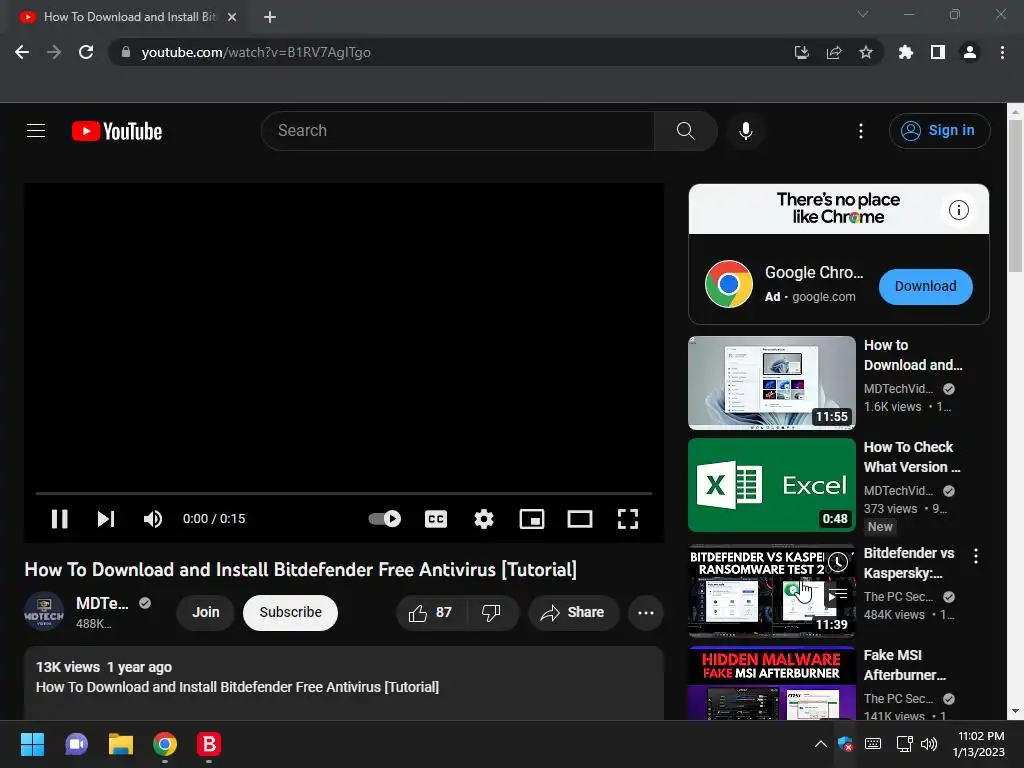Viewport: 1024px width, 768px height.
Task: Switch to theater mode
Action: (x=580, y=519)
